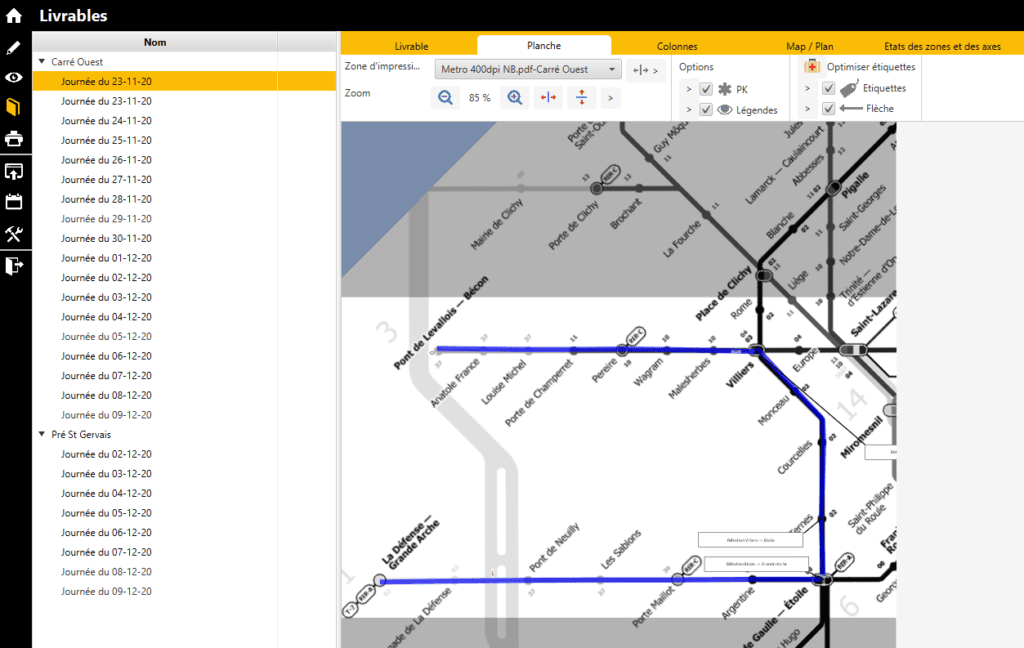Click the Etiquettes tag icon

coord(849,88)
